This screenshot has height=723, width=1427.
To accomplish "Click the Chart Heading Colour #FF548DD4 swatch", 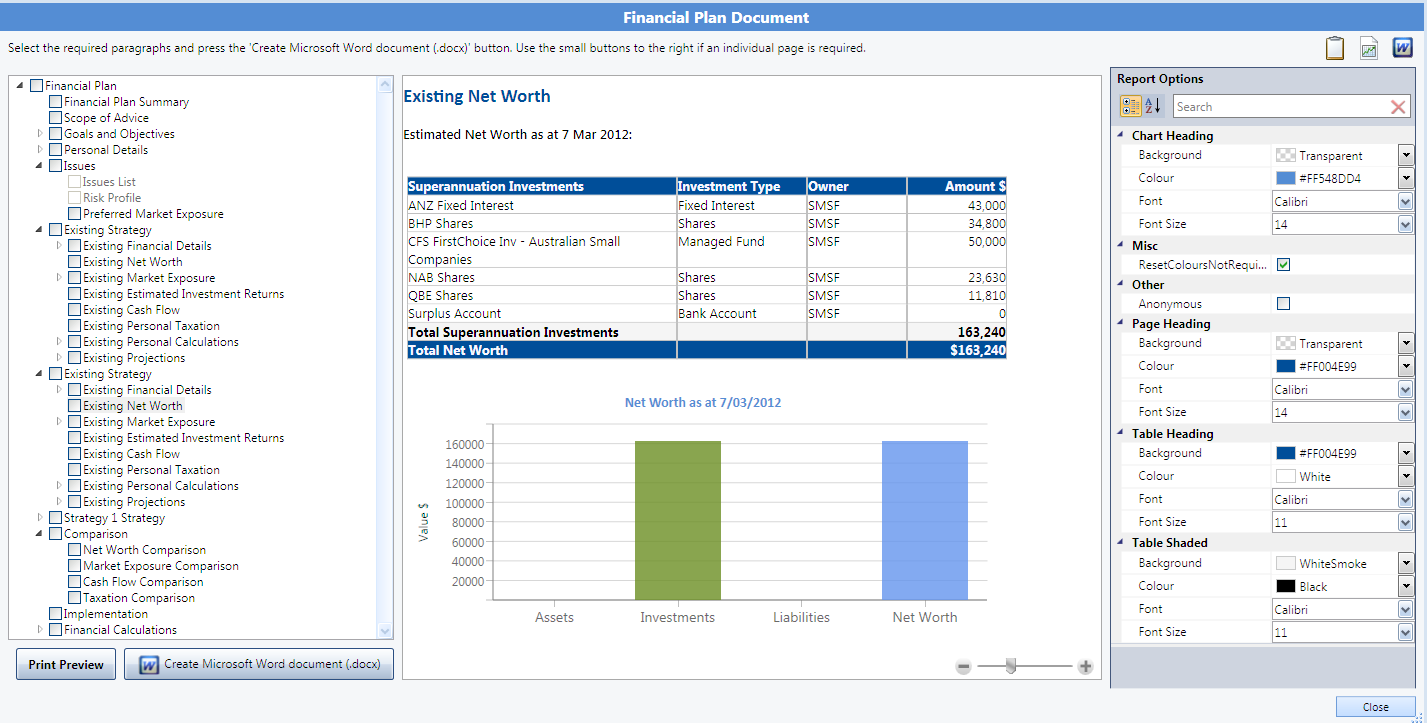I will (x=1286, y=178).
